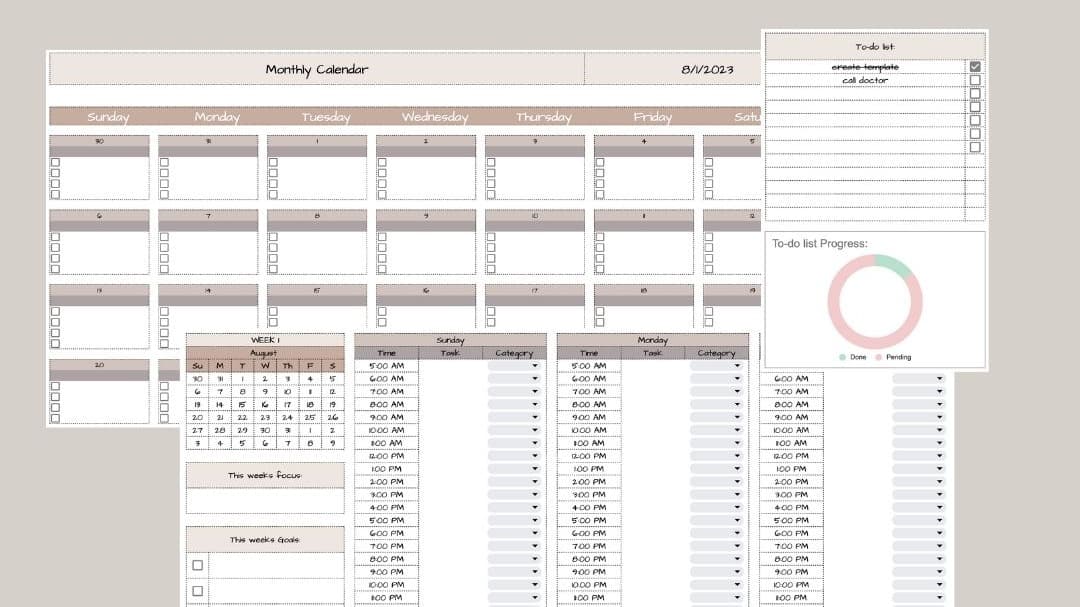Click the Pending legend color swatch
Screen dimensions: 1080x607
coord(878,357)
